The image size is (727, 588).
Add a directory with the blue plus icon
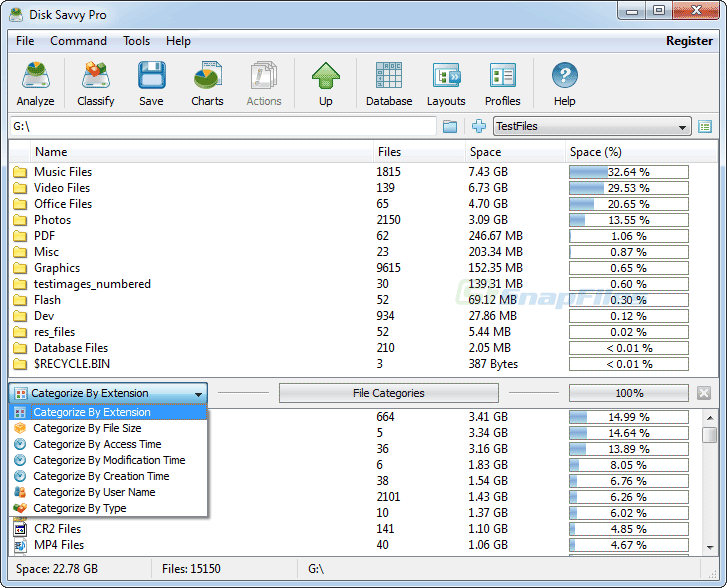[478, 126]
